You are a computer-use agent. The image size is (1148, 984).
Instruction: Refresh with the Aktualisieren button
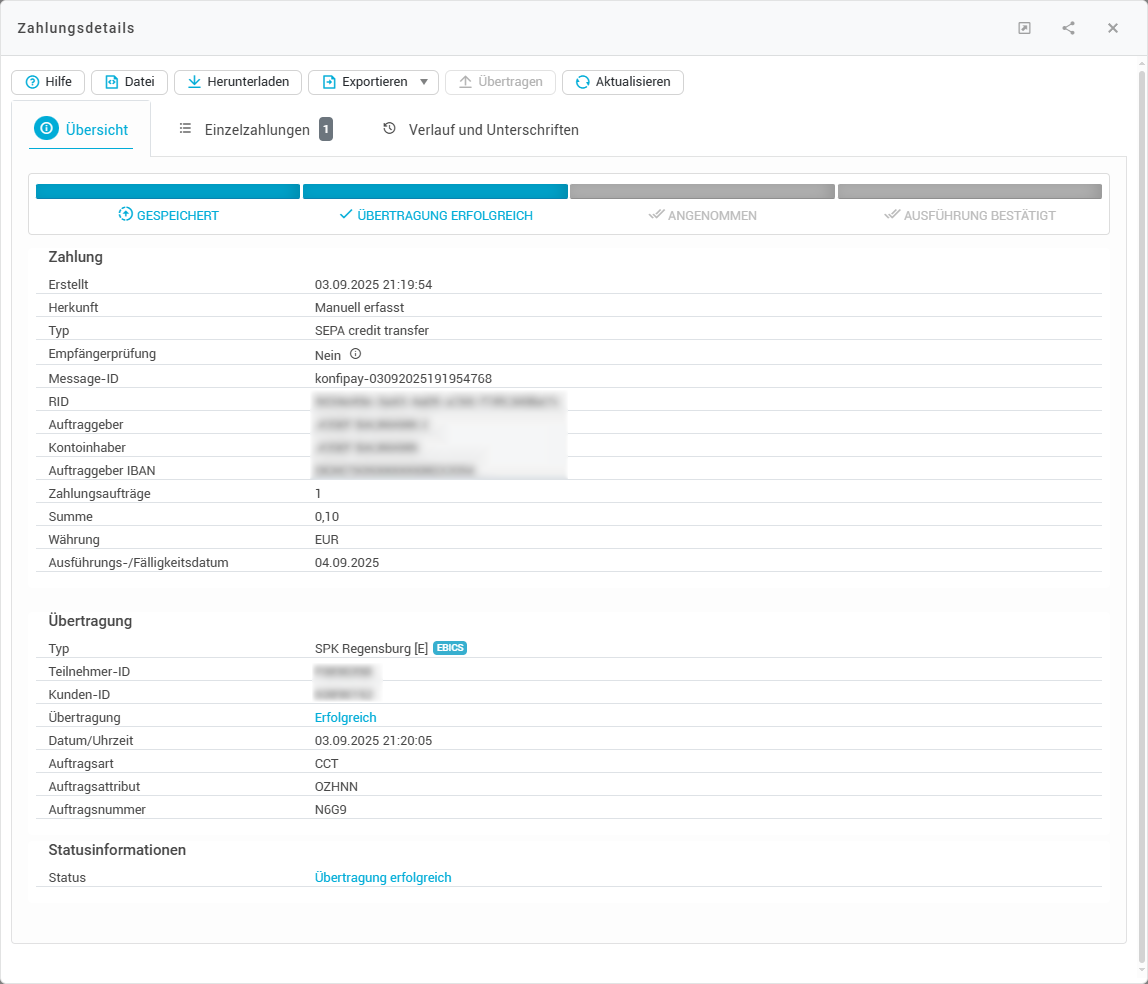(x=622, y=82)
